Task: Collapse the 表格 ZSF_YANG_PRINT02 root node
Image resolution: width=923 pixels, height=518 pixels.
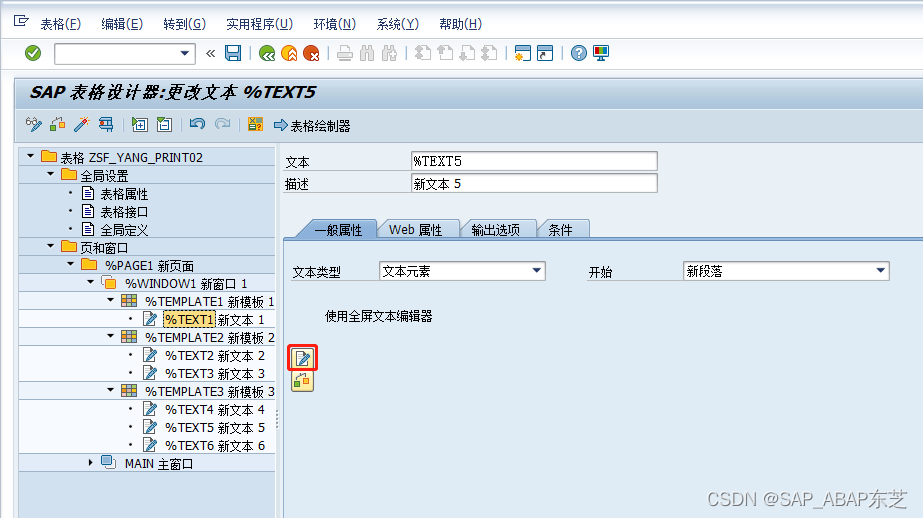Action: pos(31,156)
